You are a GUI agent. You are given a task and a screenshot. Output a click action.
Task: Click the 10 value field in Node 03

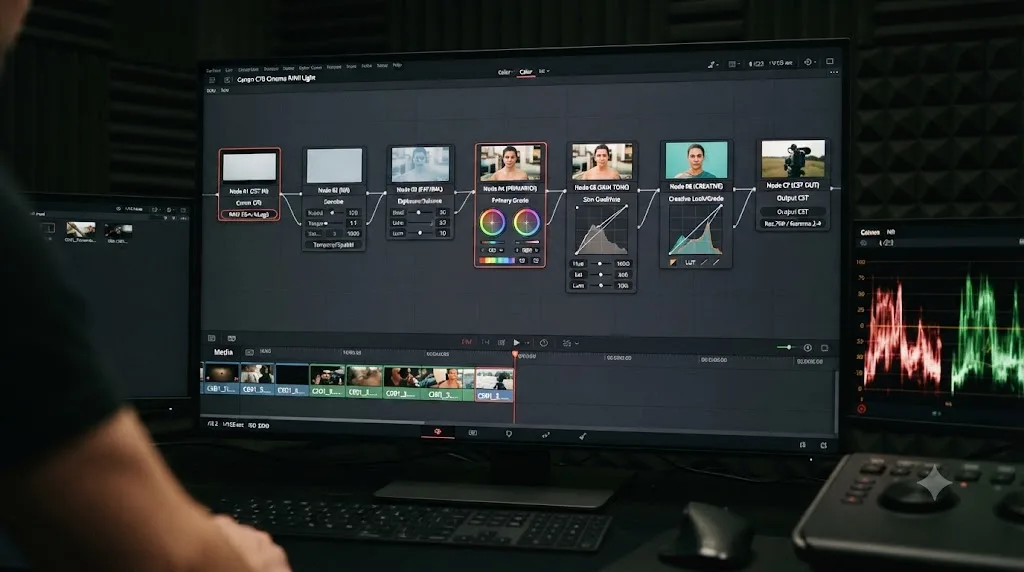[443, 233]
